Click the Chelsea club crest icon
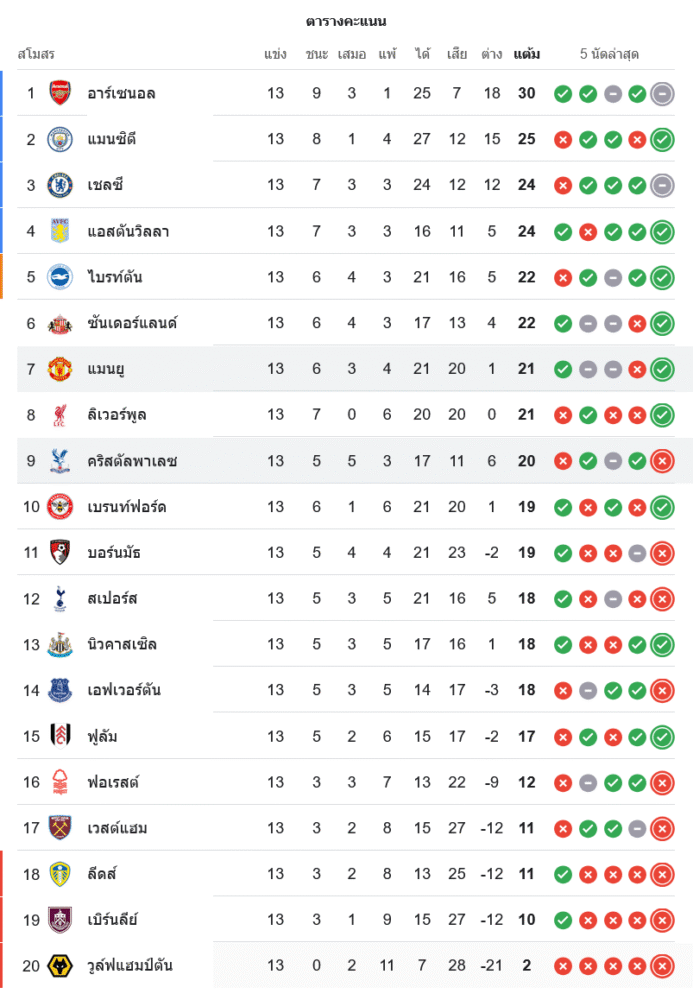The width and height of the screenshot is (693, 1000). [x=60, y=185]
